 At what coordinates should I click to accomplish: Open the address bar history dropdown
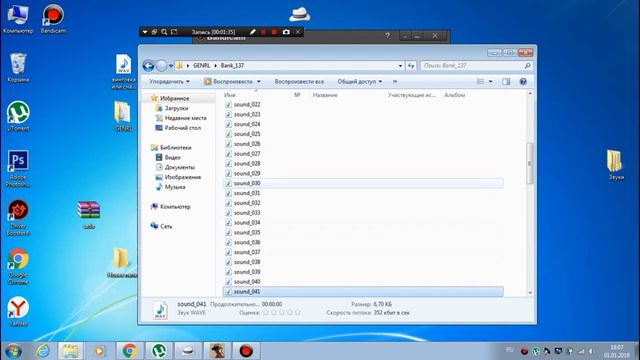[400, 66]
